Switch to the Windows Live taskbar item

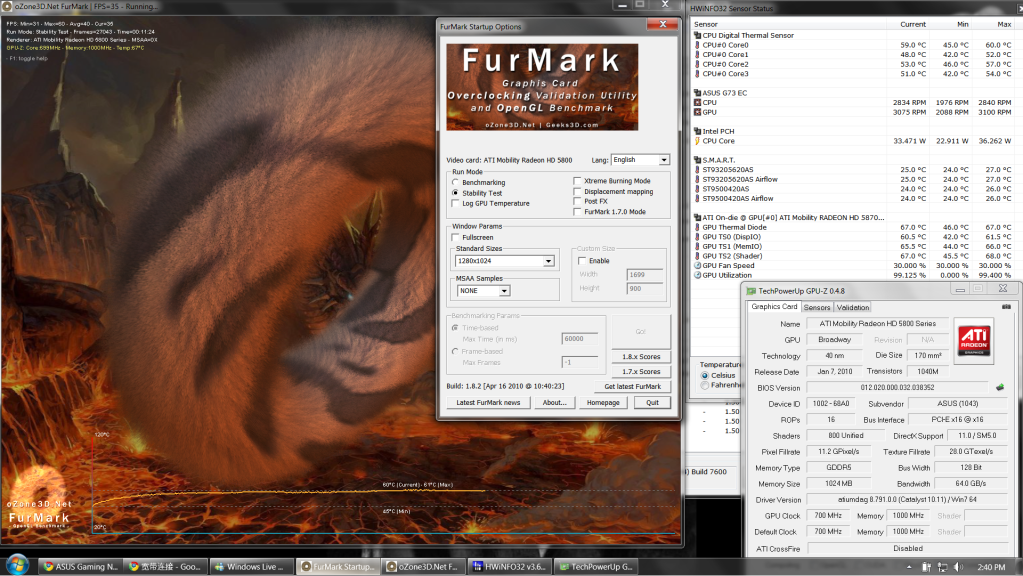[252, 566]
